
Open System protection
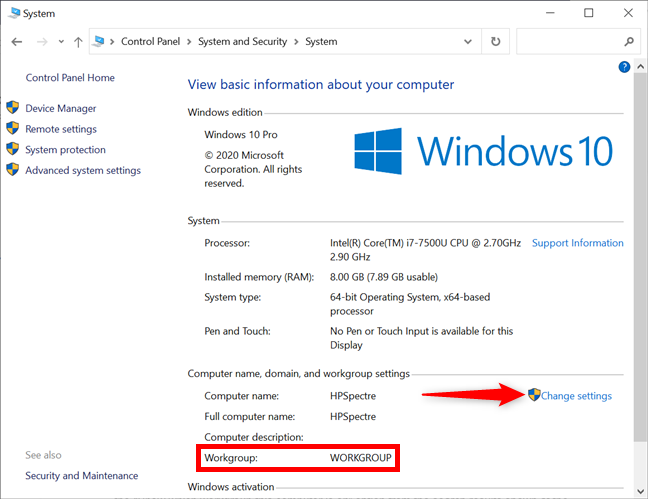pyautogui.click(x=65, y=150)
